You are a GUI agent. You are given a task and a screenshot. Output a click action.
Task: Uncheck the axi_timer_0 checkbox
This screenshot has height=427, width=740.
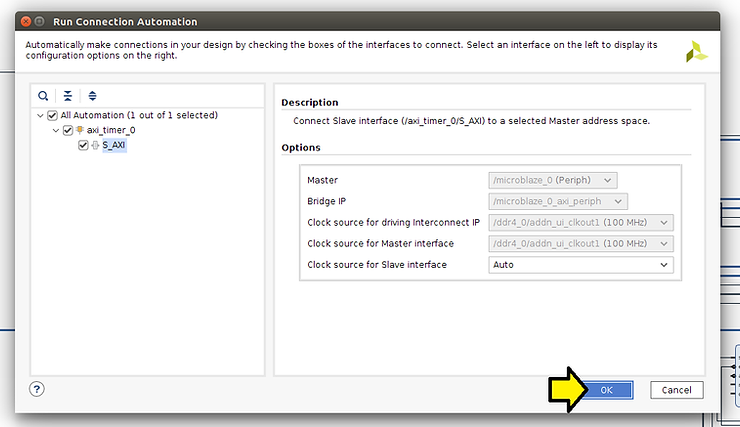click(67, 130)
